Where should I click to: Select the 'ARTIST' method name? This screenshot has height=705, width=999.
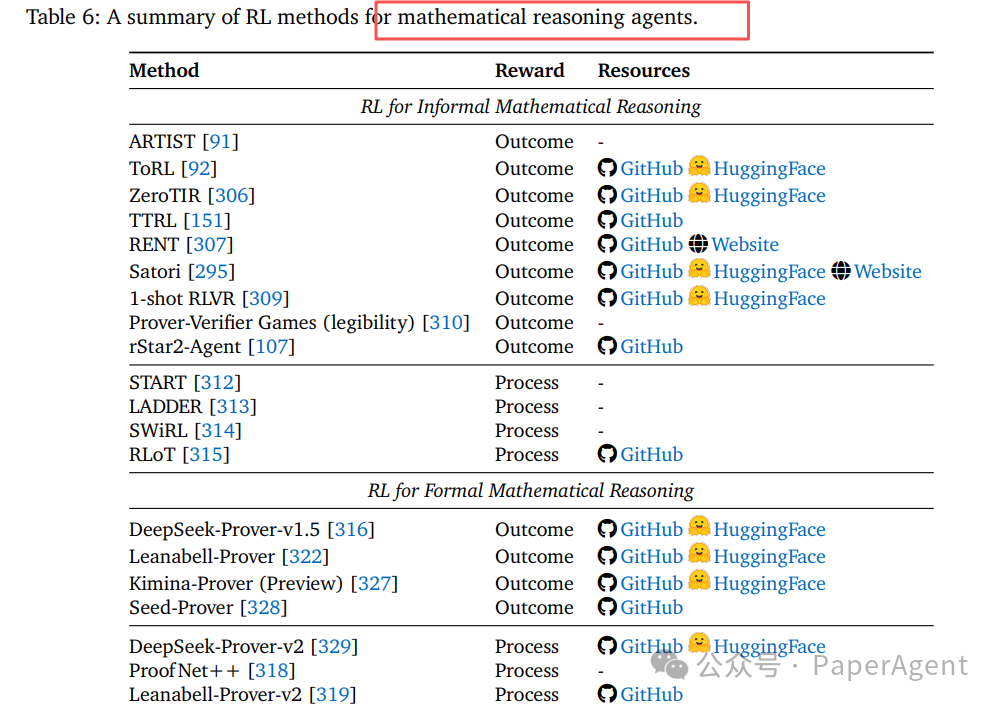[162, 141]
